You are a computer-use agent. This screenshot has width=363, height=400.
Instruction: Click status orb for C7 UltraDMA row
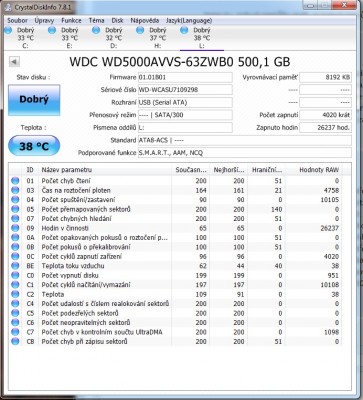tap(15, 332)
